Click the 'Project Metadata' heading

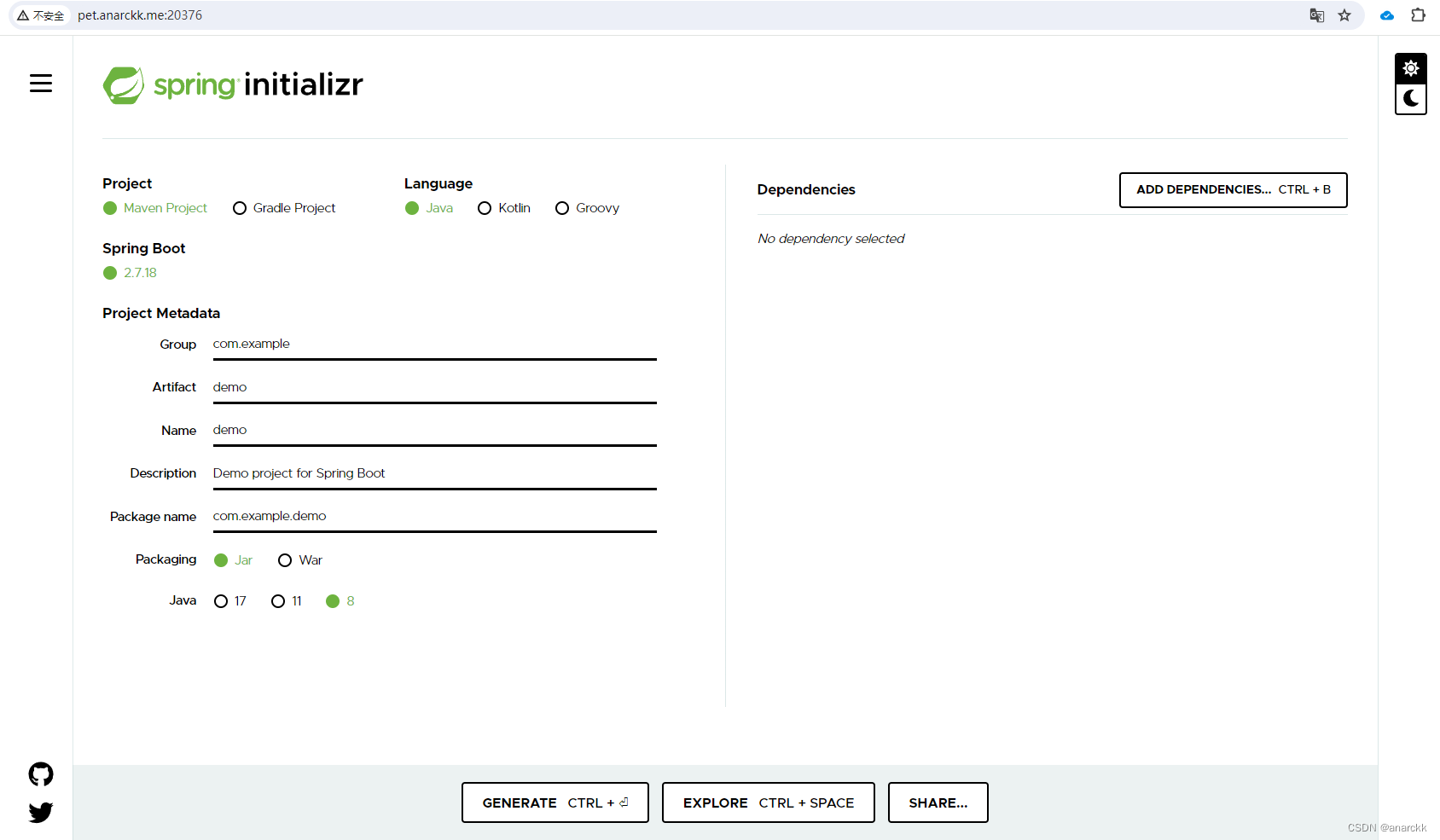click(x=161, y=313)
